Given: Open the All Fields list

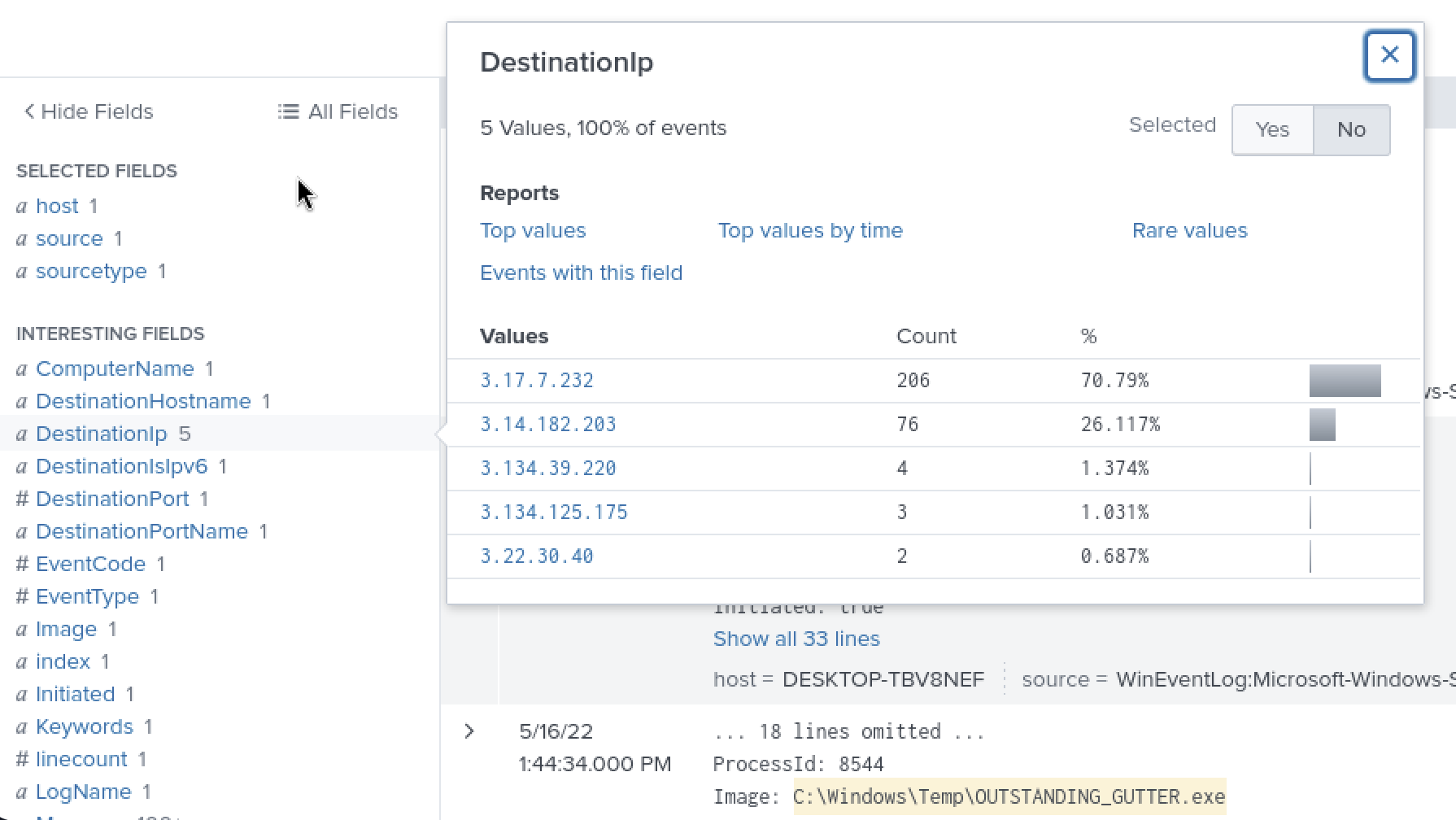Looking at the screenshot, I should tap(338, 111).
